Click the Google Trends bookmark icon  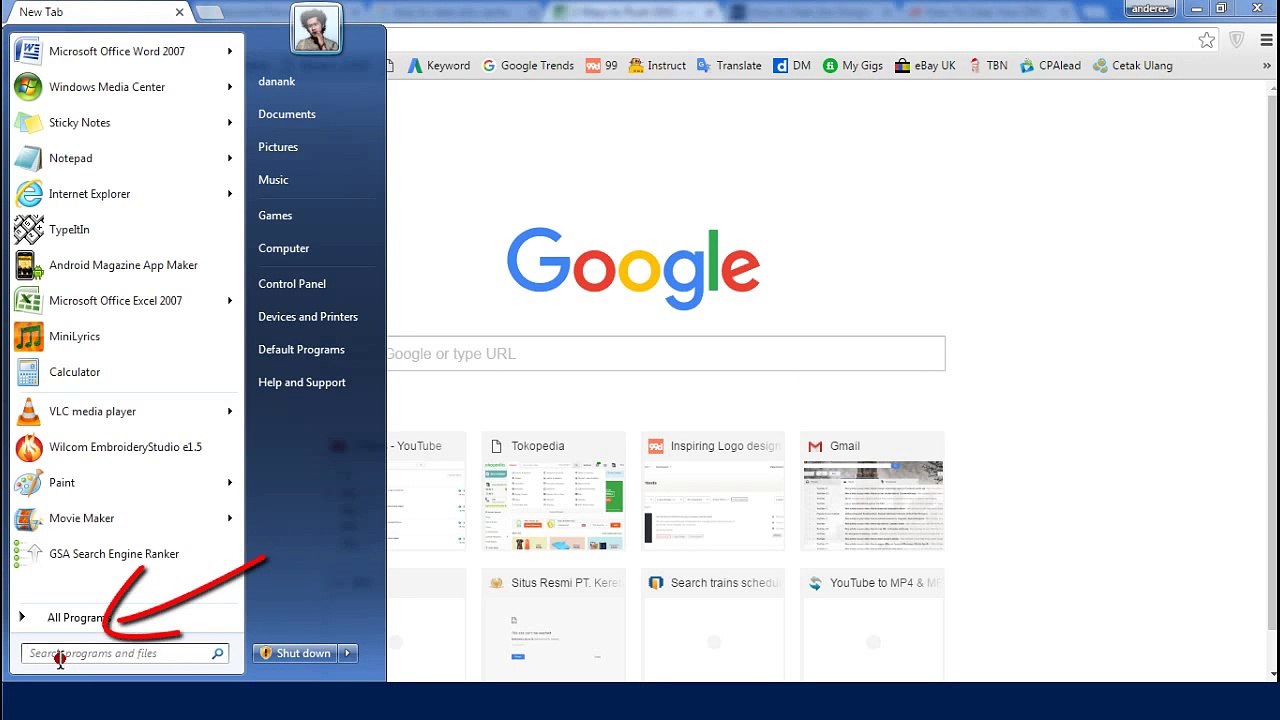click(x=489, y=66)
